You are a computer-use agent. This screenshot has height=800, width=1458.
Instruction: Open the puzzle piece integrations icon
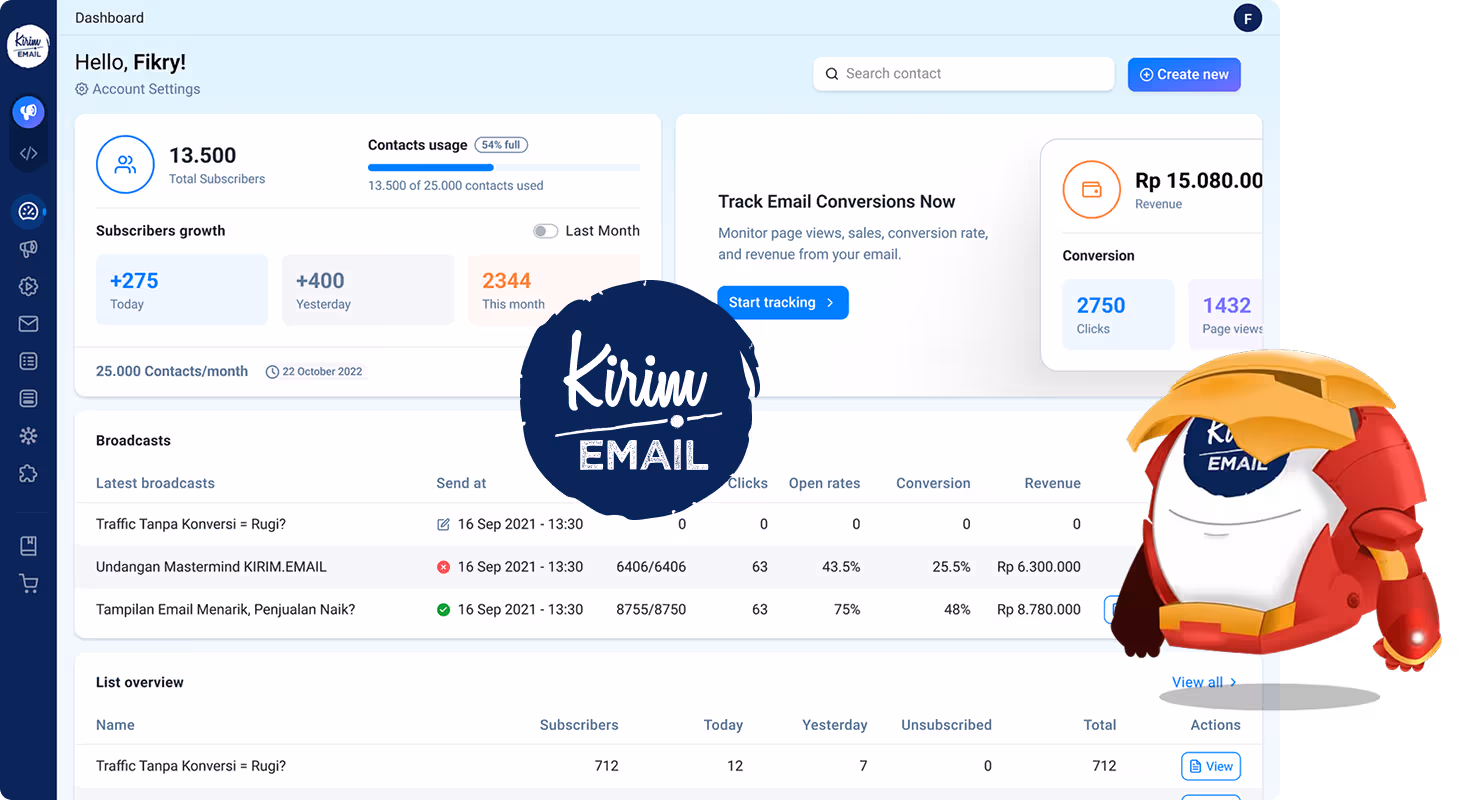point(28,473)
